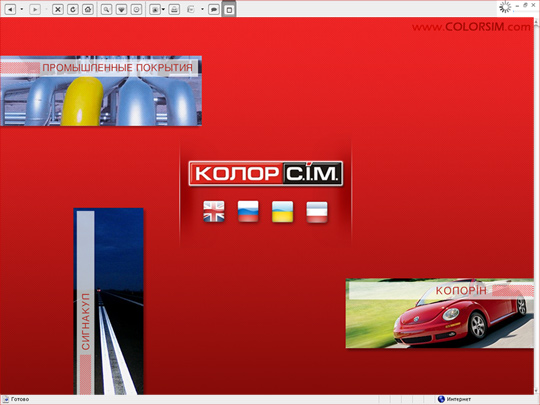Restore the window with the restore button
The height and width of the screenshot is (405, 540).
(525, 5)
